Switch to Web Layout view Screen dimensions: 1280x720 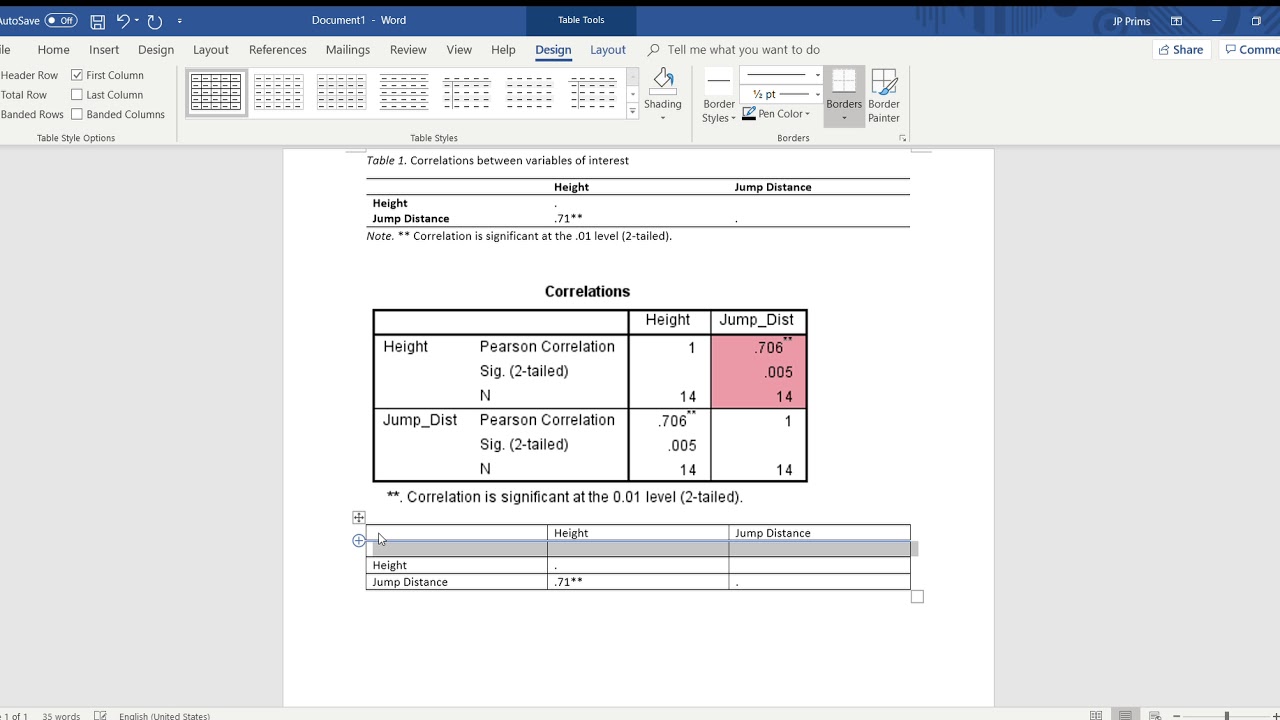pos(1155,716)
